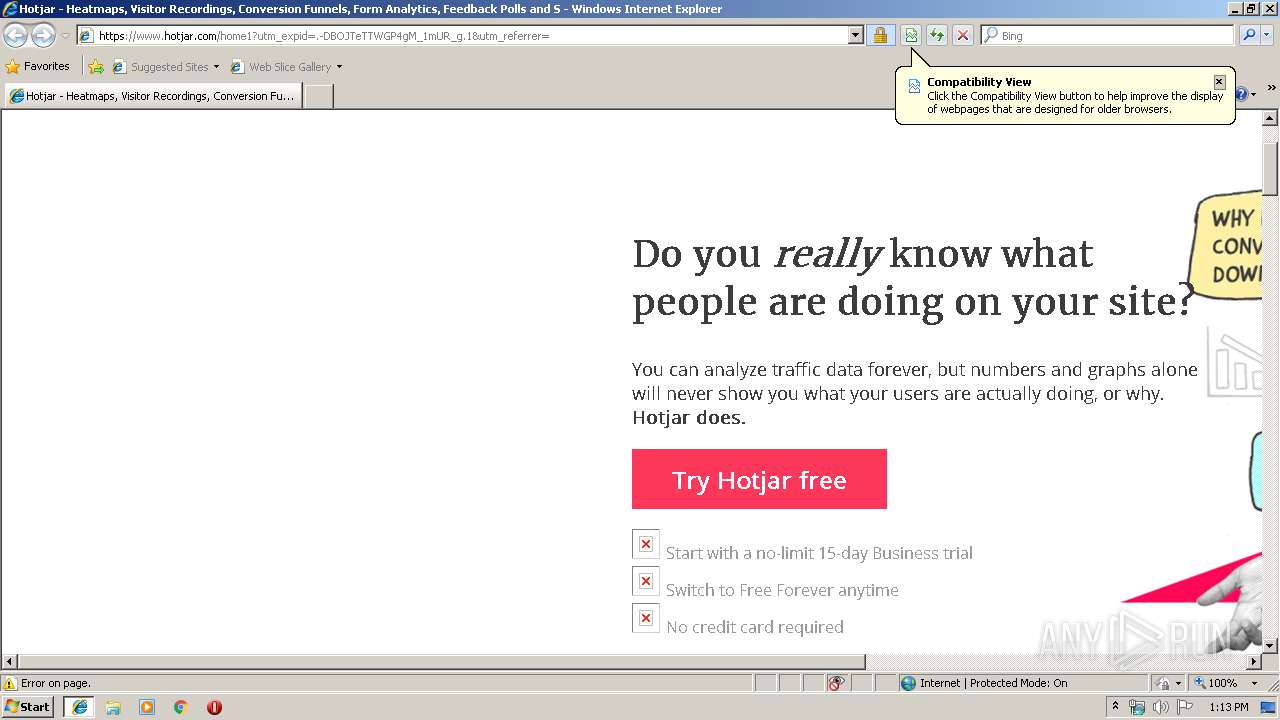1280x720 pixels.
Task: Expand the zoom level dropdown arrow
Action: [1254, 683]
